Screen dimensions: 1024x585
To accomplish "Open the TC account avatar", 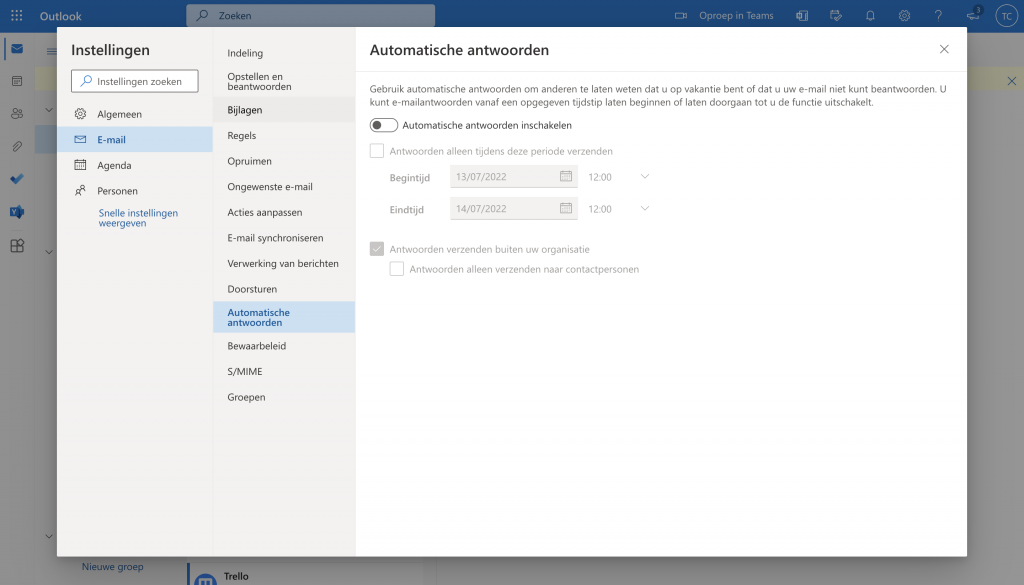I will [1006, 16].
